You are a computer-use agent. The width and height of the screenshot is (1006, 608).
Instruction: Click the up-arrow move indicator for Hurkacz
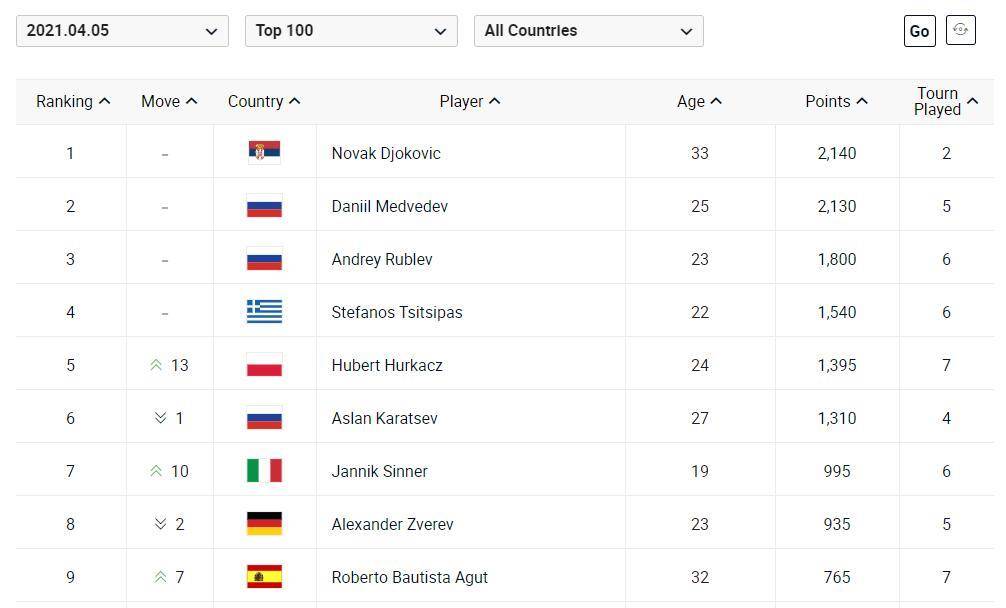(156, 365)
